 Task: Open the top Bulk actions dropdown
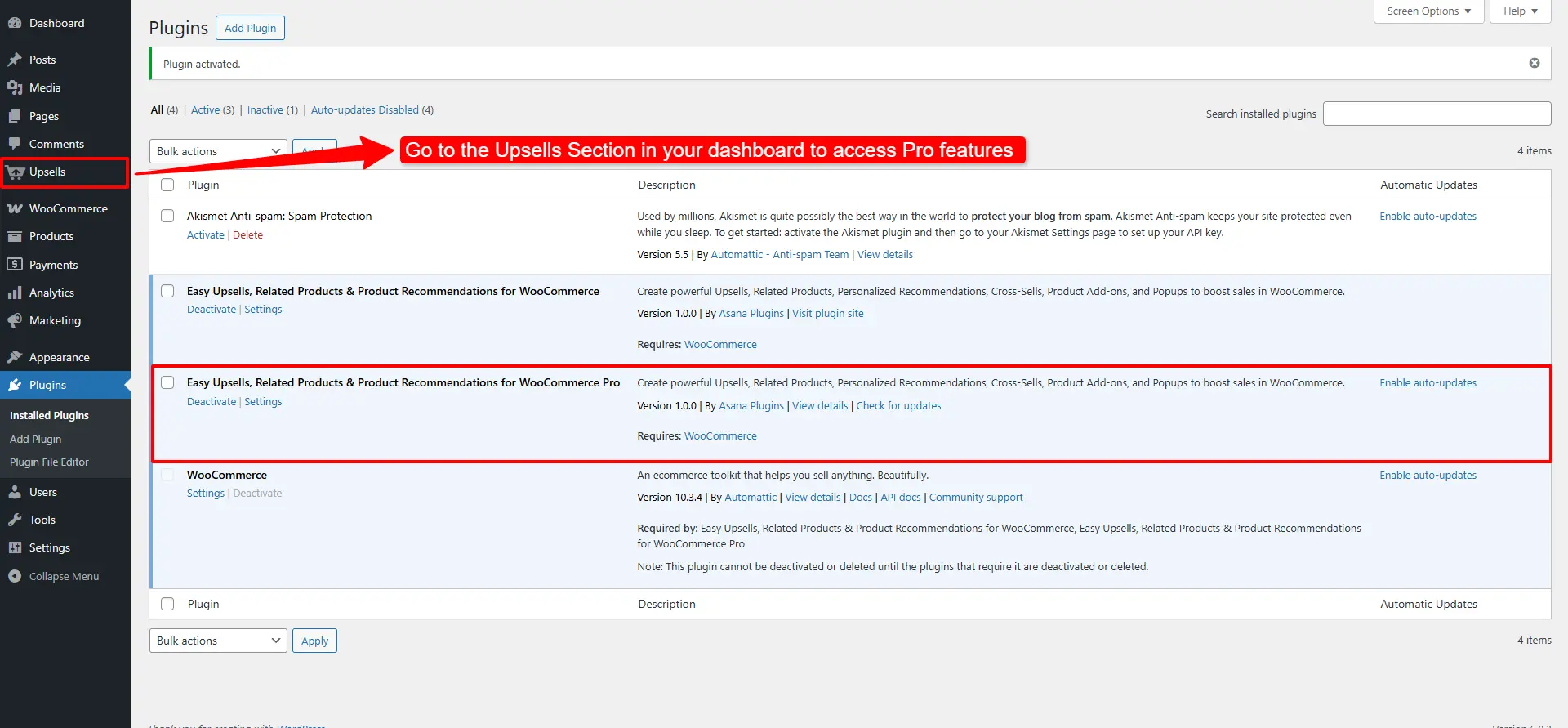coord(218,151)
